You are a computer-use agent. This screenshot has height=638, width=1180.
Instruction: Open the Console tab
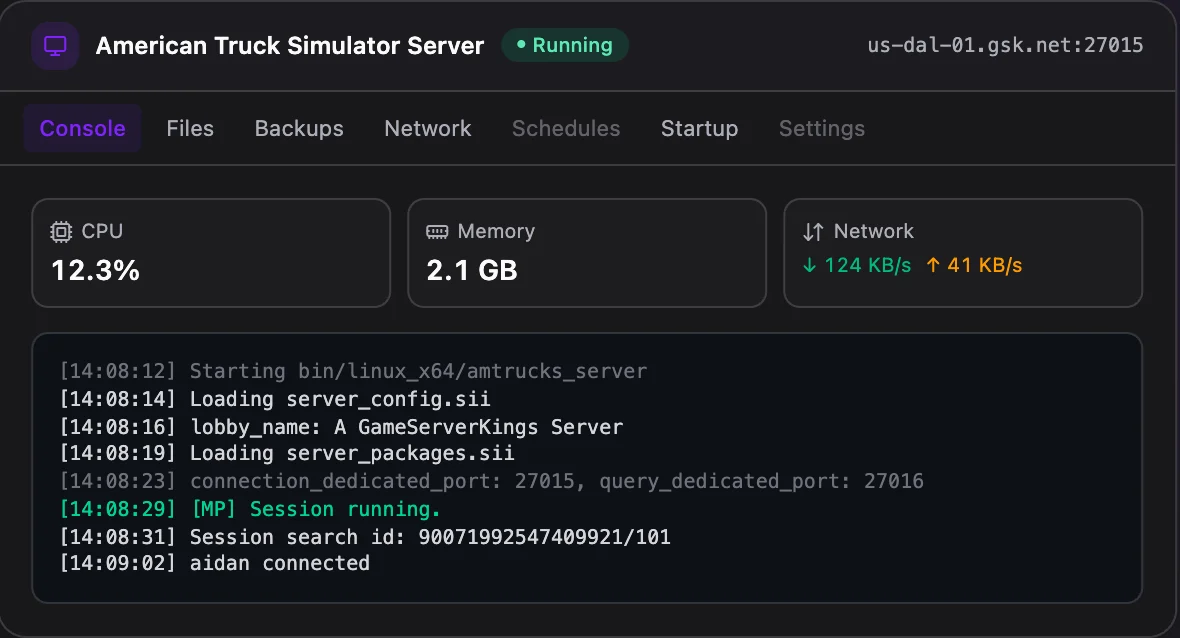coord(83,129)
